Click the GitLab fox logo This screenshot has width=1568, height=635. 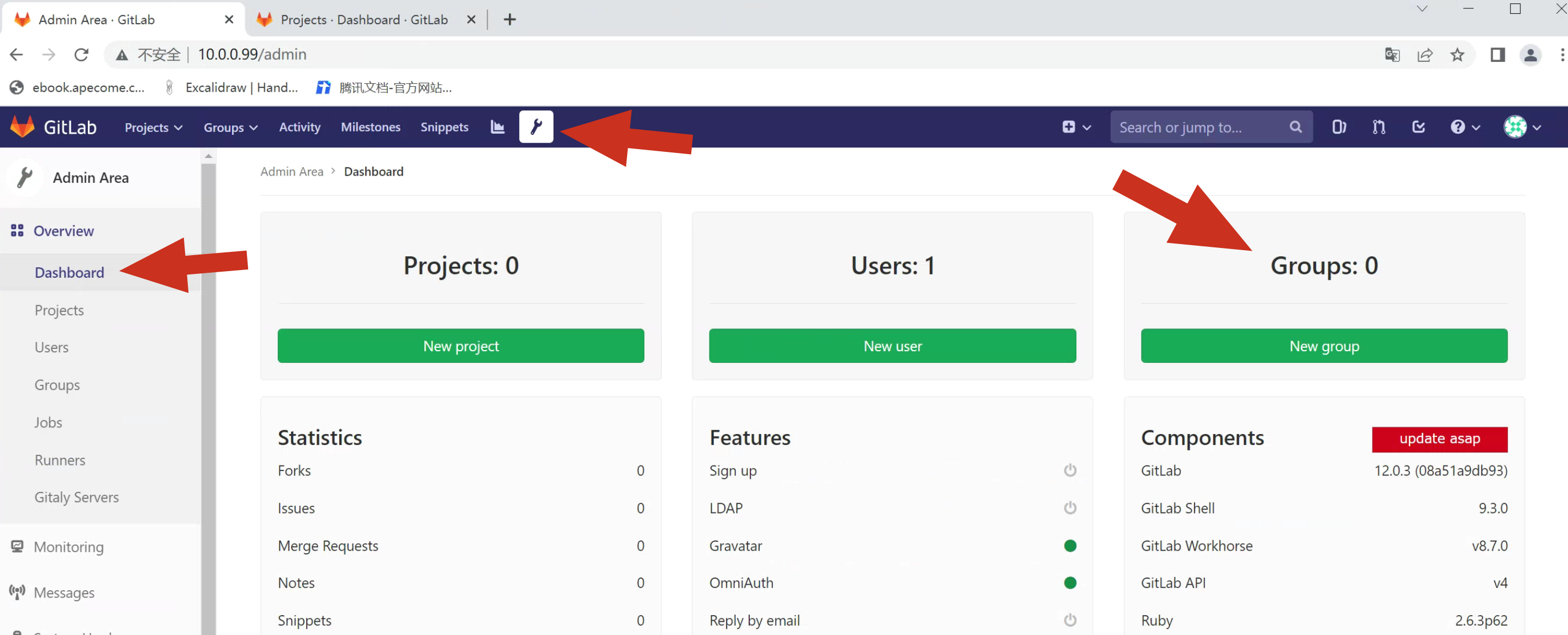coord(23,126)
